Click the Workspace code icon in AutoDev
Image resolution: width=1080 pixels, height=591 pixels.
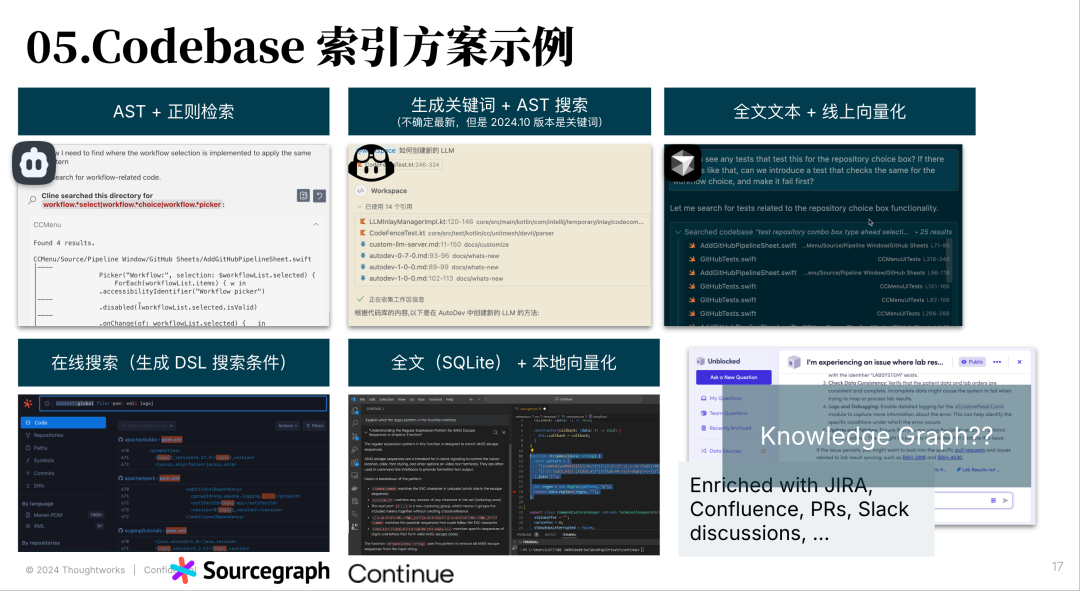pos(360,191)
